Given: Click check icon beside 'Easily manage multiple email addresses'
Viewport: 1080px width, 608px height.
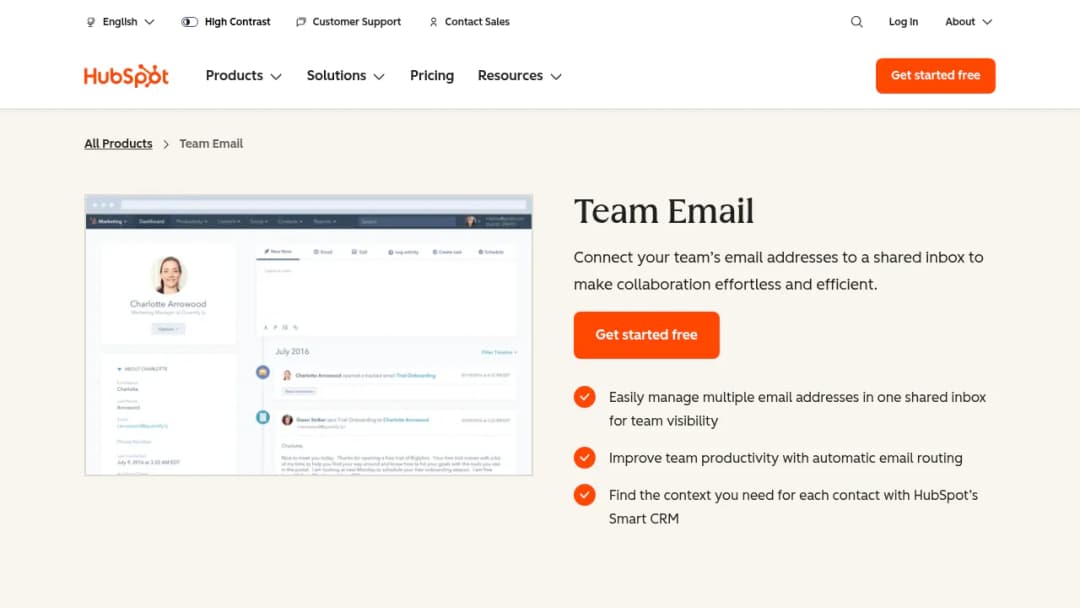Looking at the screenshot, I should tap(584, 397).
